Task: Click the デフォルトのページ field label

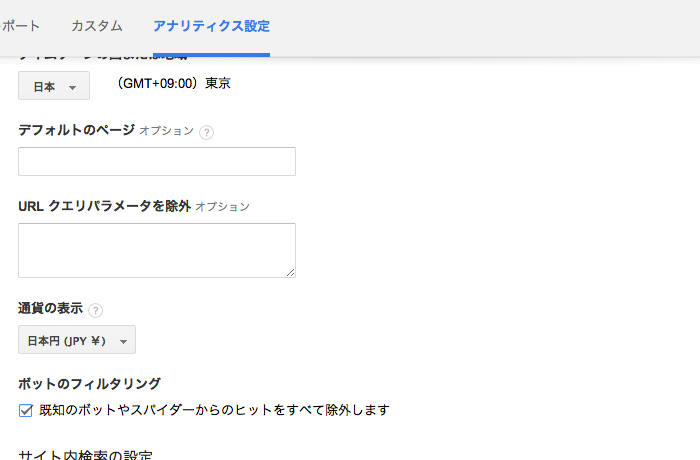Action: [x=76, y=130]
